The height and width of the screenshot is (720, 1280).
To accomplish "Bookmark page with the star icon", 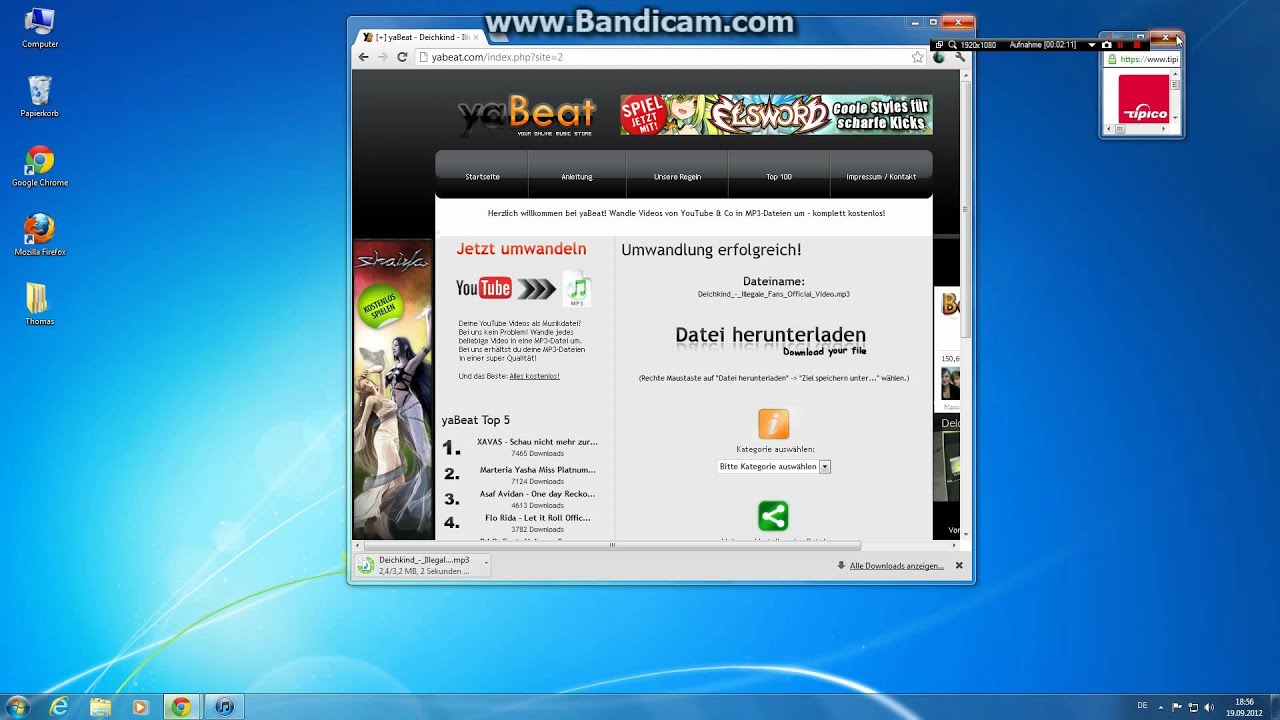I will (918, 57).
